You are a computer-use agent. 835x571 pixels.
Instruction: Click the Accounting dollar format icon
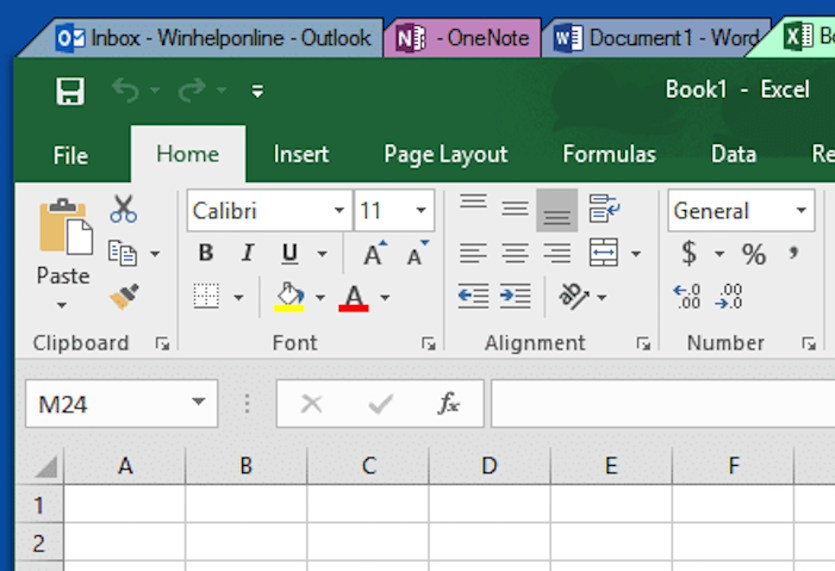[x=689, y=253]
